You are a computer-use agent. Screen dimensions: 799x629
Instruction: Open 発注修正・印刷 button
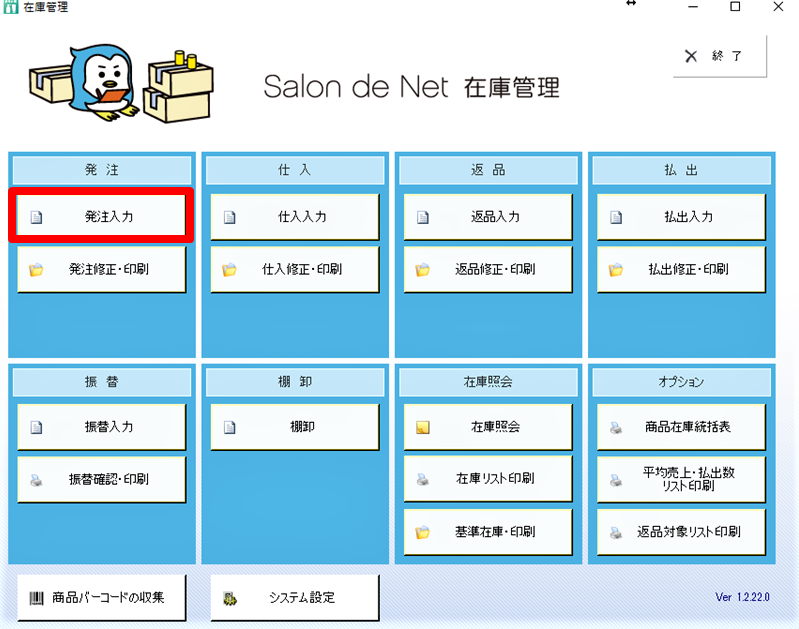tap(101, 269)
